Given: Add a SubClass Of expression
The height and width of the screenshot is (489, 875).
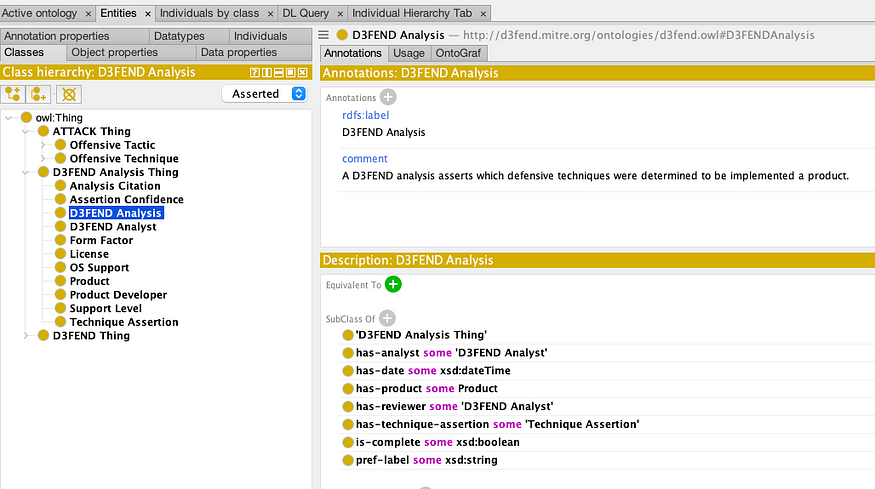Looking at the screenshot, I should (387, 318).
